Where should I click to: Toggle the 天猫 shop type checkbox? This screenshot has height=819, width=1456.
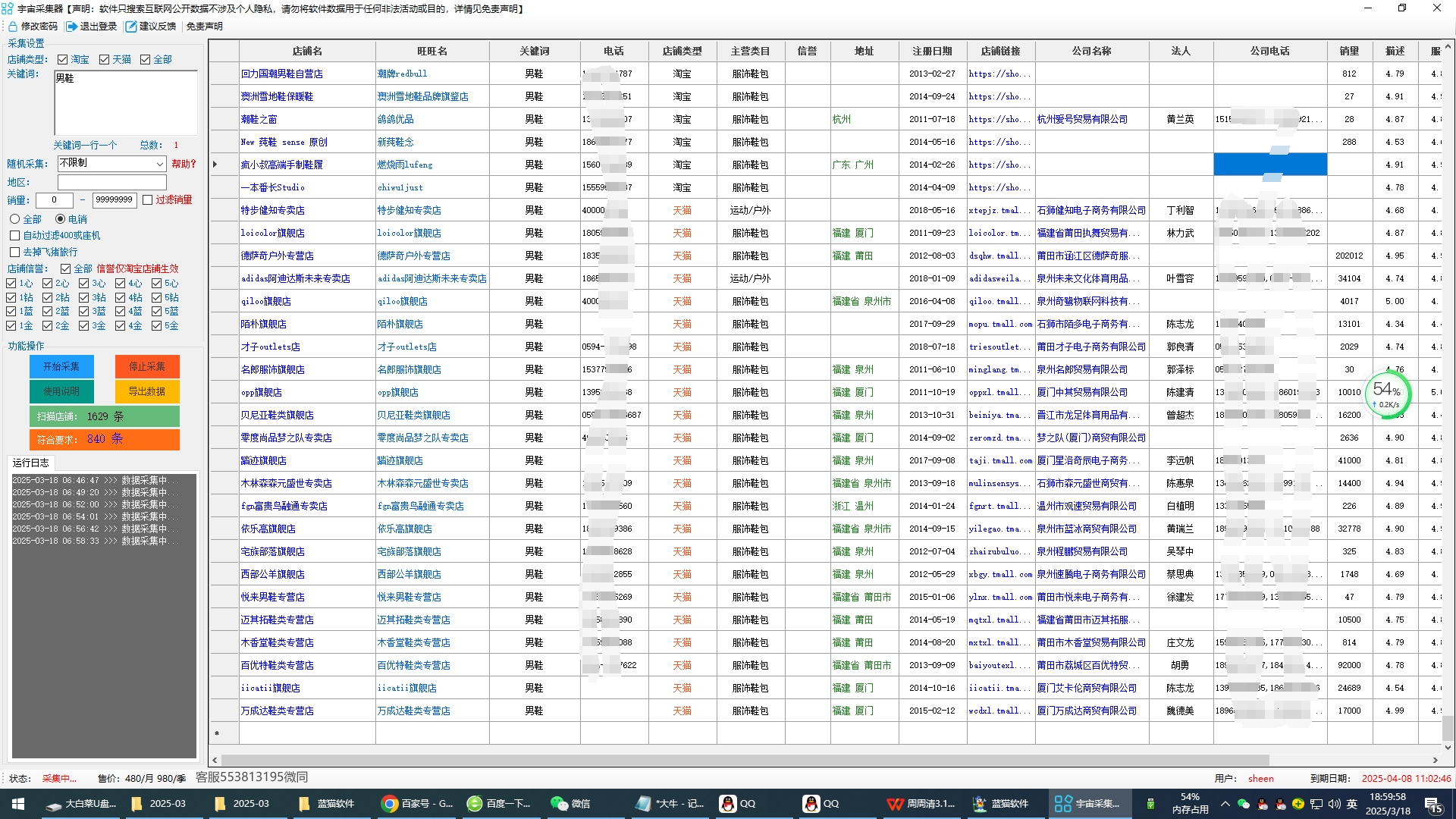(105, 59)
